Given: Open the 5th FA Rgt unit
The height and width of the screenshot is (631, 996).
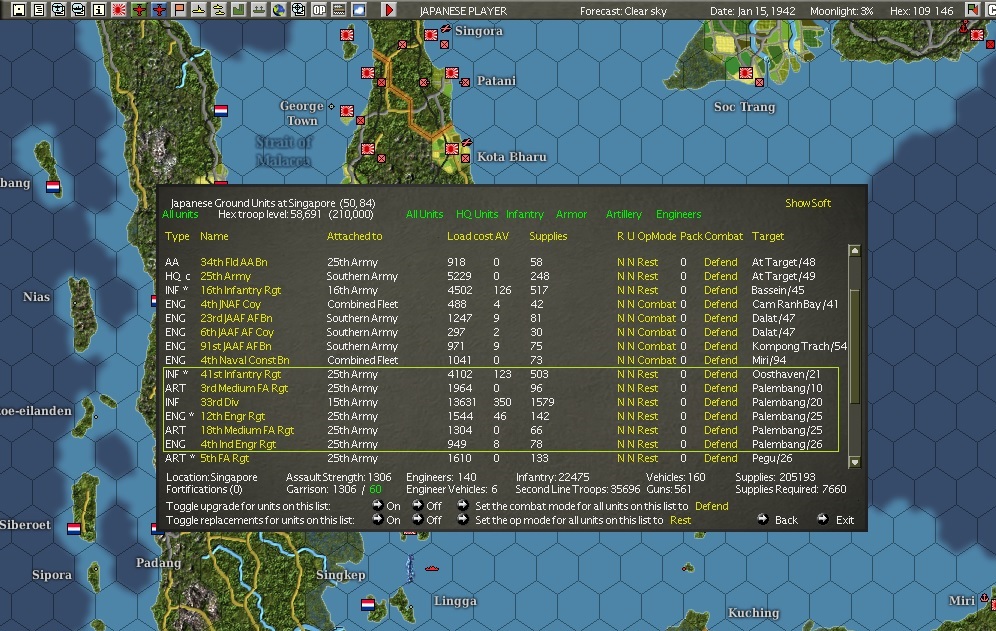Looking at the screenshot, I should tap(225, 458).
